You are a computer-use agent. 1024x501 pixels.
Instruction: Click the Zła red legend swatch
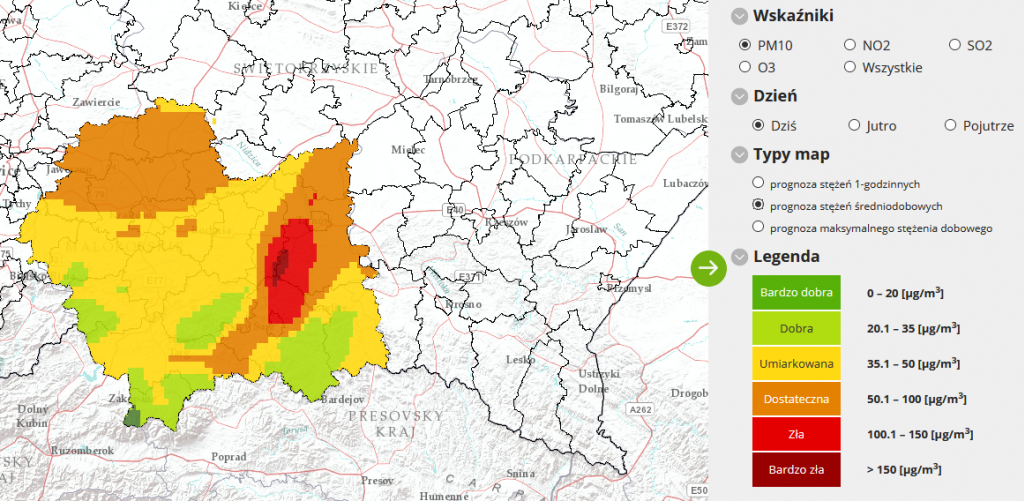coord(796,434)
